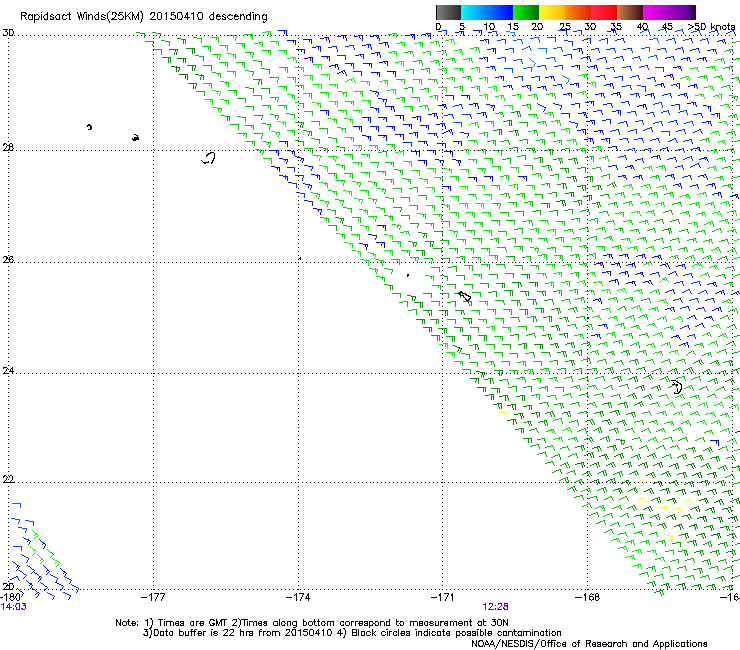Click the 'Data buffer is 22 hrs' note line
Viewport: 740px width, 650px height.
tap(352, 633)
